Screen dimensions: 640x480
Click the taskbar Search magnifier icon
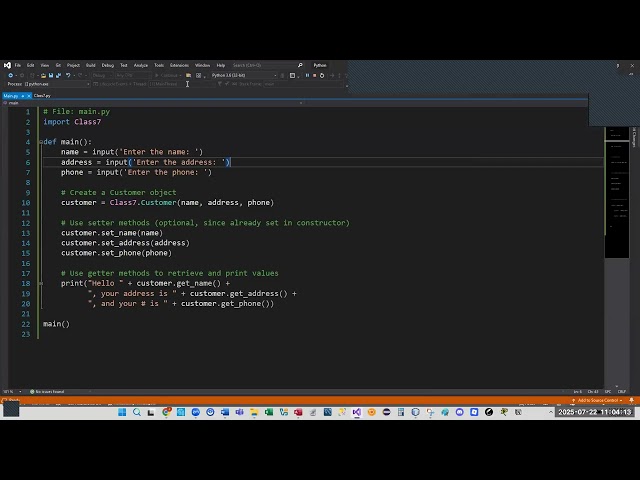137,412
